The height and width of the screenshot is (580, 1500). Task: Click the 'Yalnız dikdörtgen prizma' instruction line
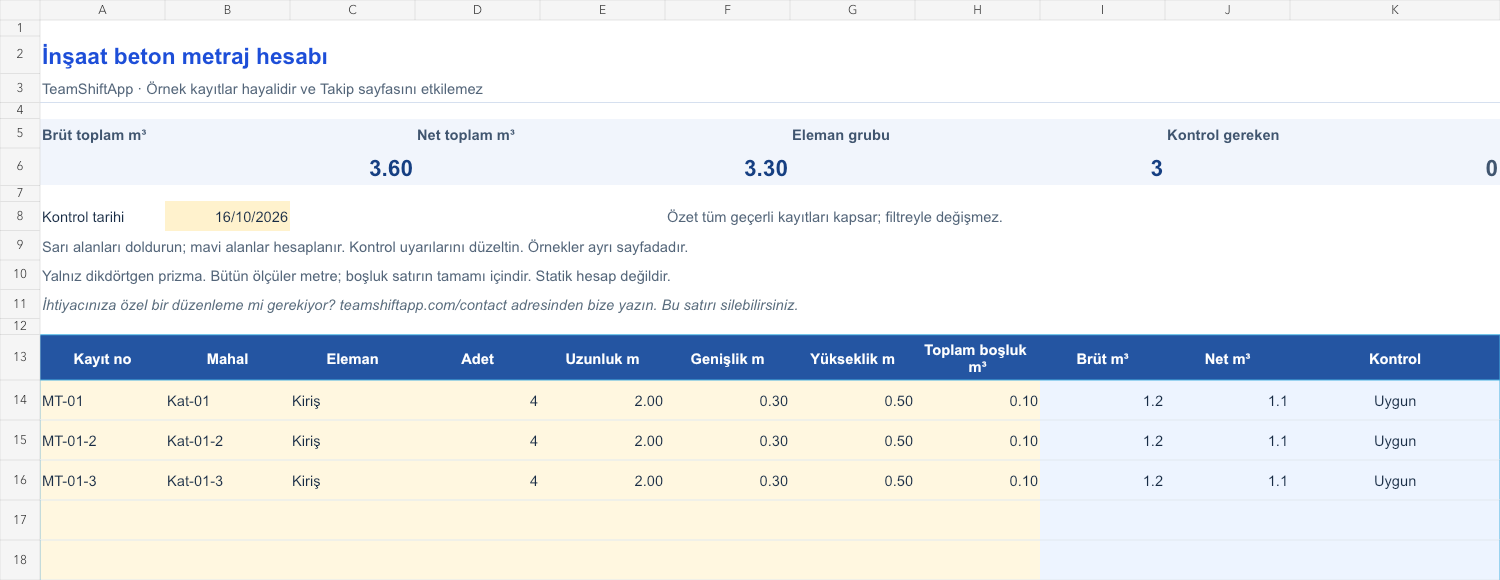tap(356, 276)
